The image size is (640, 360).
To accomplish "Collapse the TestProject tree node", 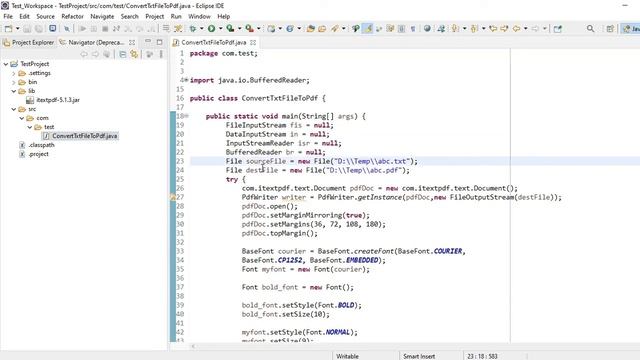I will coord(6,64).
